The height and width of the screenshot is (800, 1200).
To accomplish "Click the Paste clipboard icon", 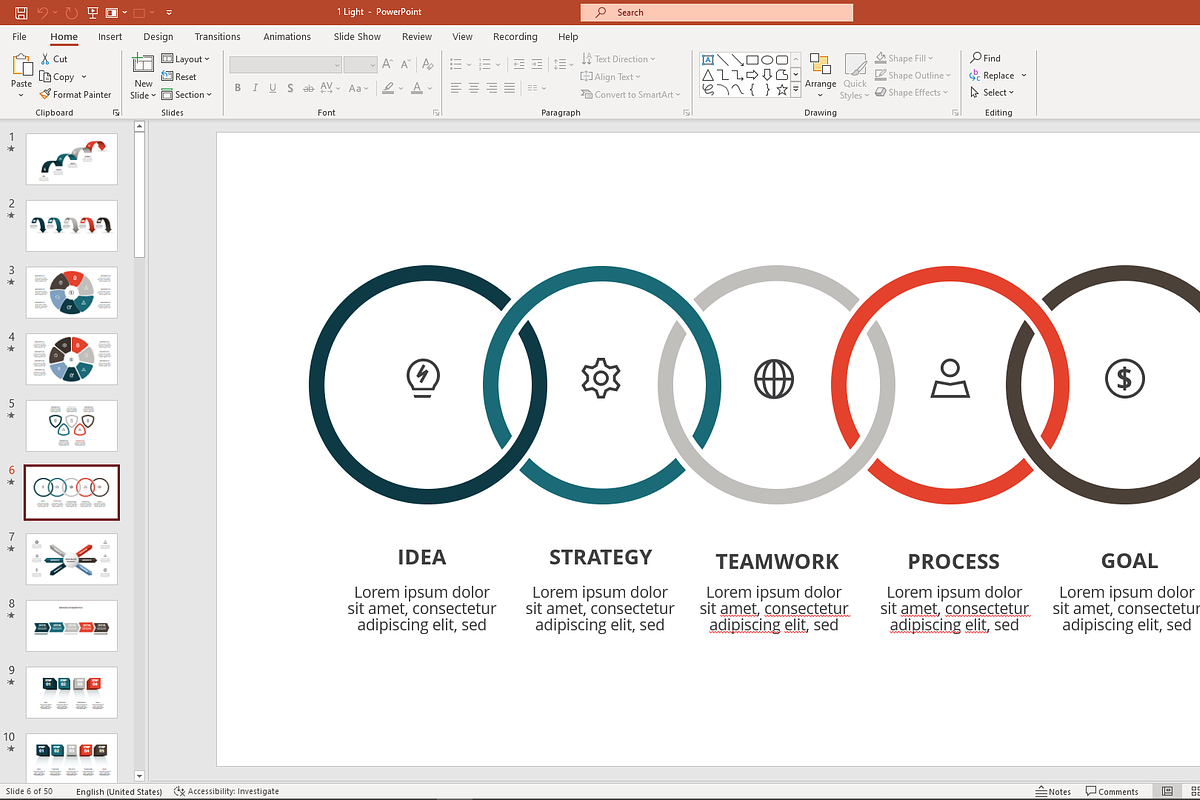I will [22, 65].
